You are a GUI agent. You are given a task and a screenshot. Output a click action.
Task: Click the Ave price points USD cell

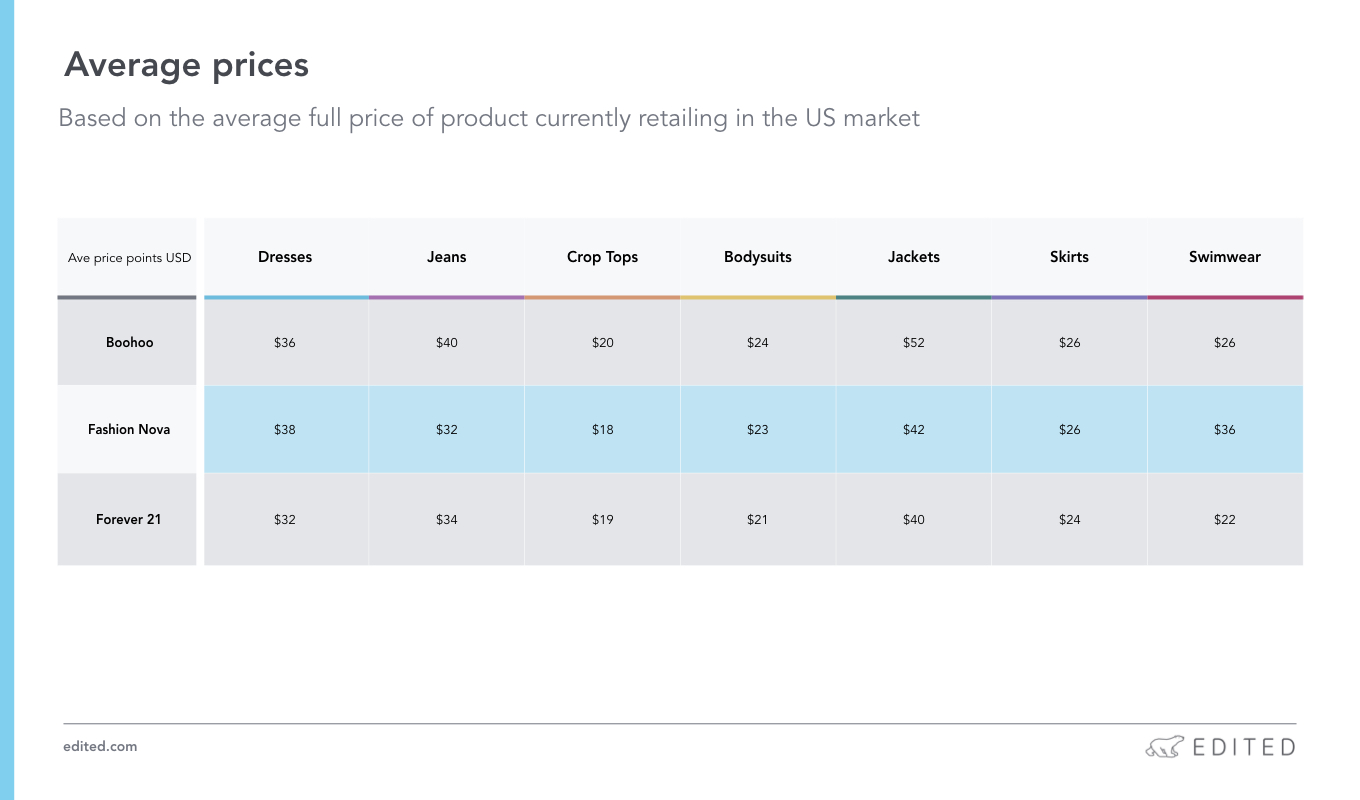pos(127,257)
